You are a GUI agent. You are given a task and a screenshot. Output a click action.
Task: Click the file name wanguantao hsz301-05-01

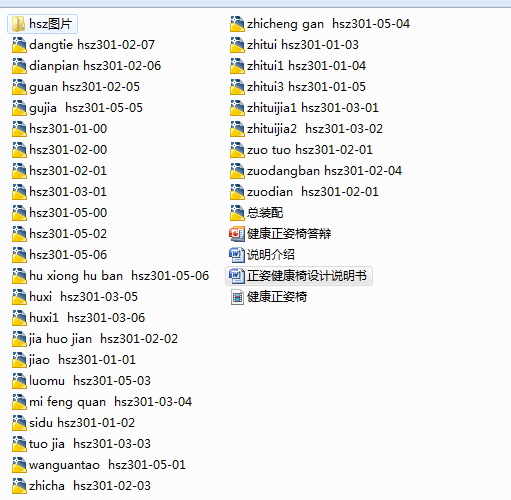pyautogui.click(x=107, y=465)
